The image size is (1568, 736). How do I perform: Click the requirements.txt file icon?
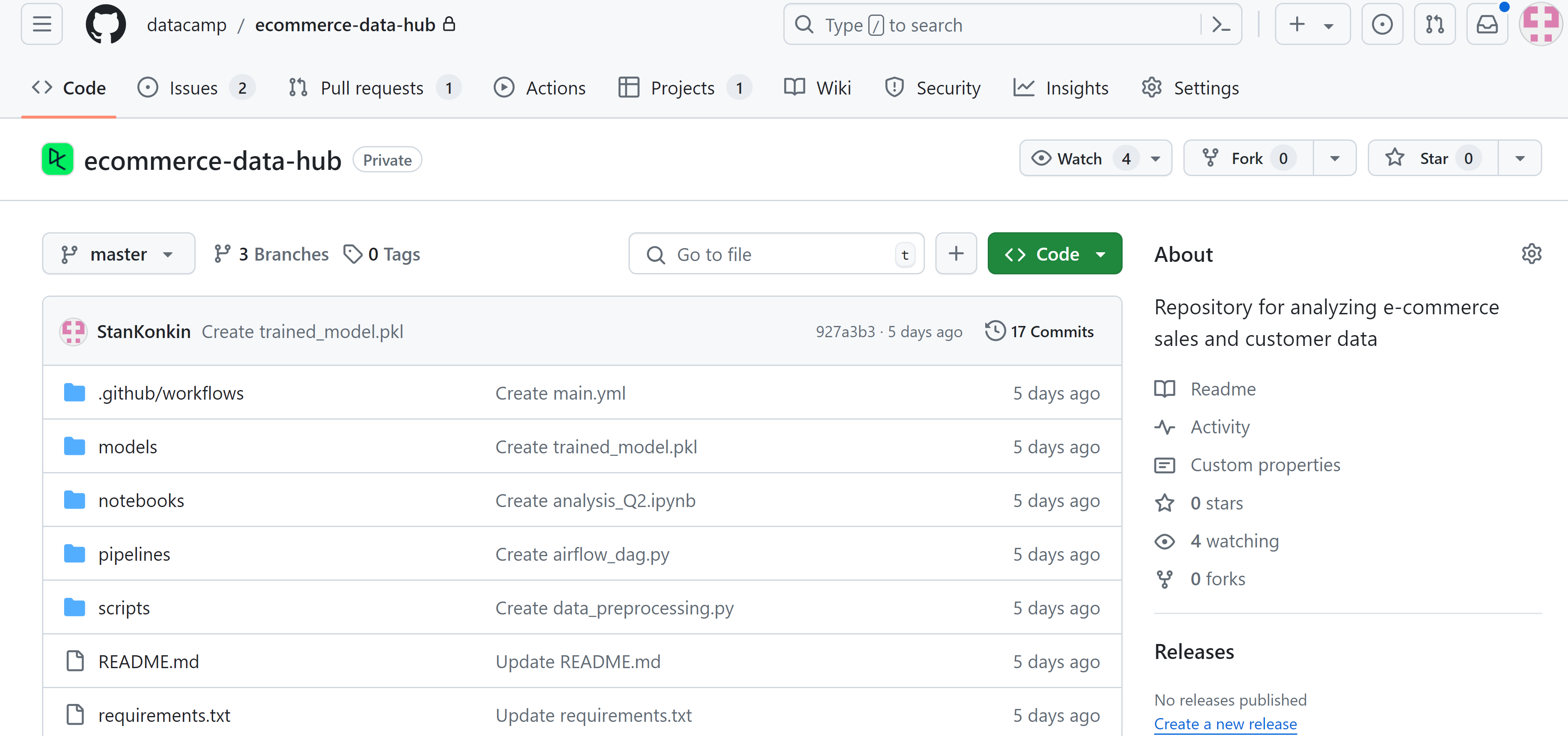click(75, 714)
